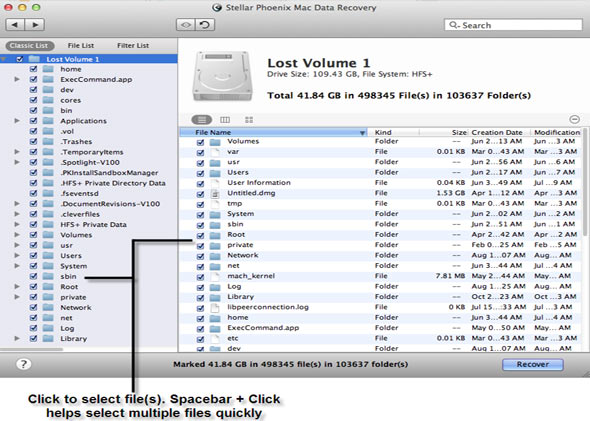Switch to column view icon
This screenshot has height=421, width=590.
(x=225, y=120)
